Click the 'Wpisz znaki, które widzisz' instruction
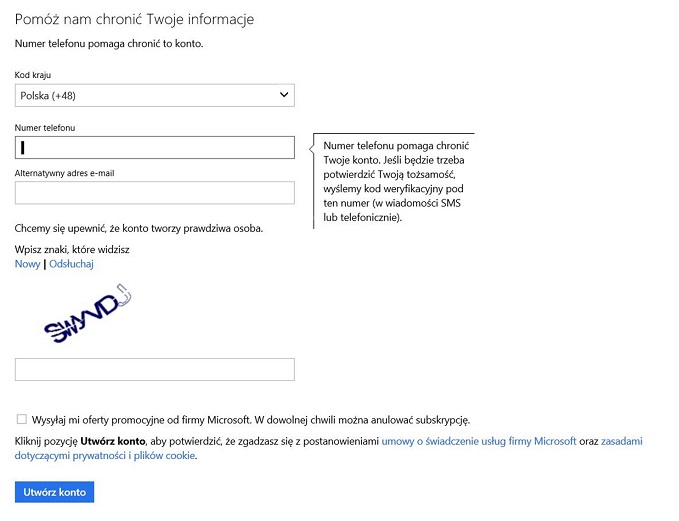 point(72,249)
